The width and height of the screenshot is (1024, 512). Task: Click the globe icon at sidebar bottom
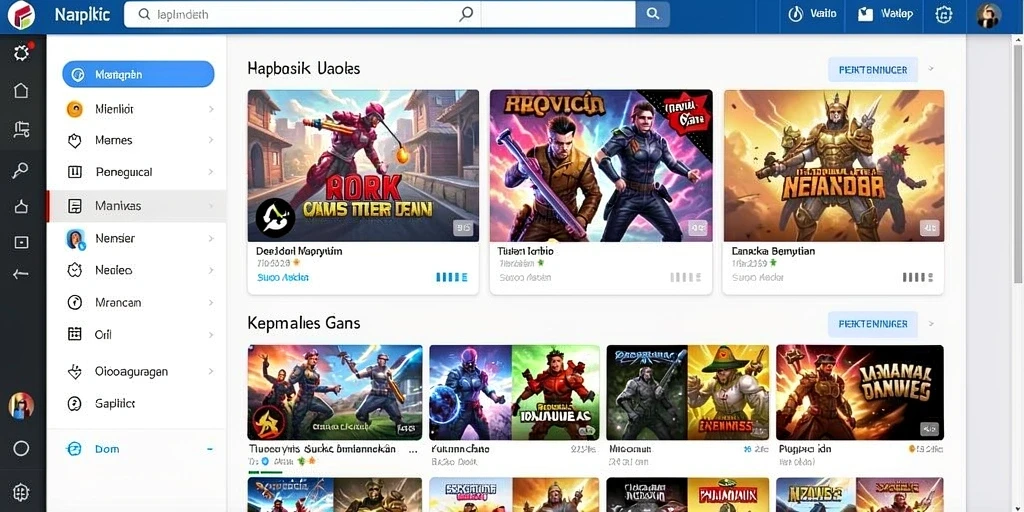pyautogui.click(x=21, y=492)
